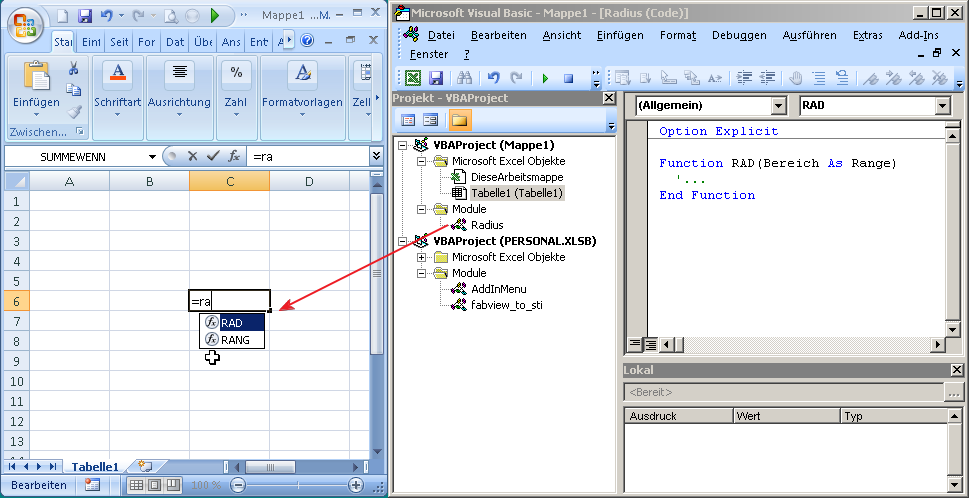This screenshot has width=969, height=498.
Task: Click the ellipsis button in the Lokal panel
Action: click(954, 392)
